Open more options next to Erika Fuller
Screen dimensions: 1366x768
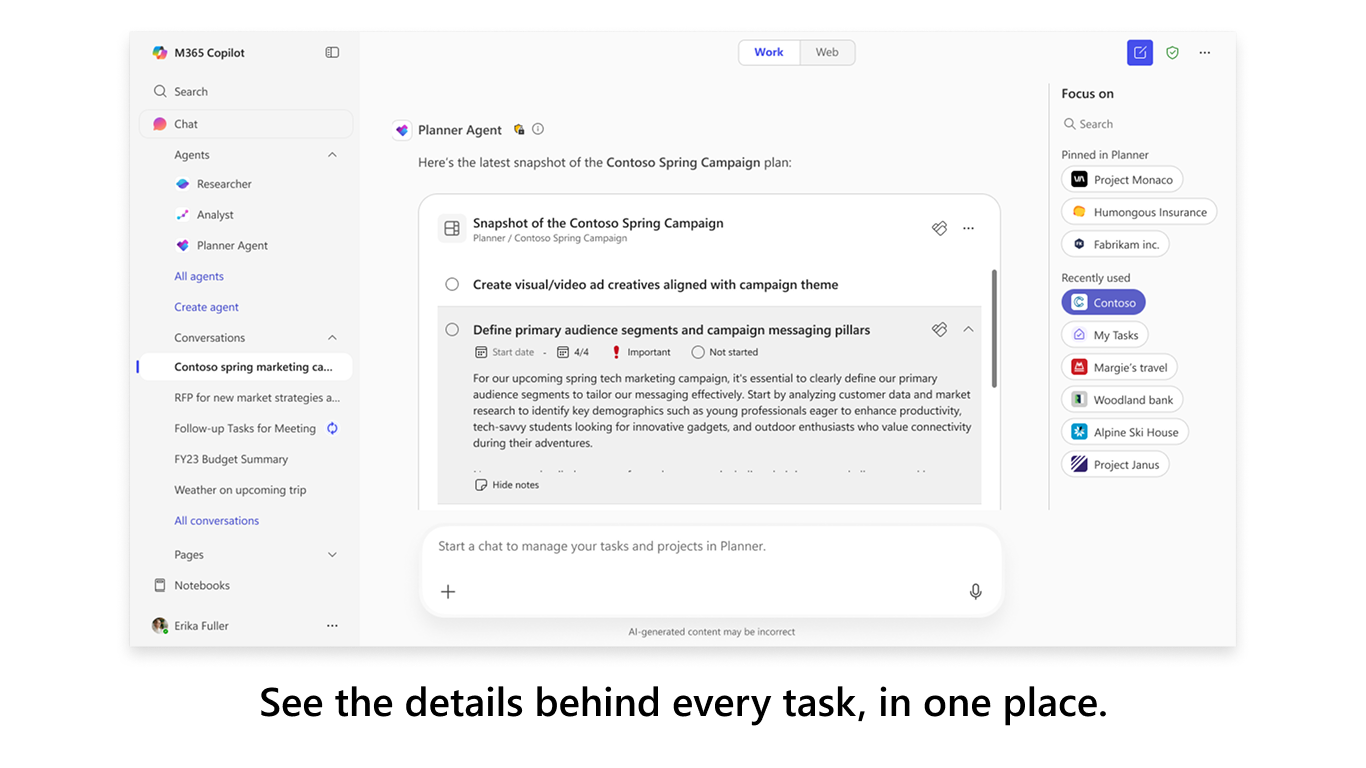point(332,626)
